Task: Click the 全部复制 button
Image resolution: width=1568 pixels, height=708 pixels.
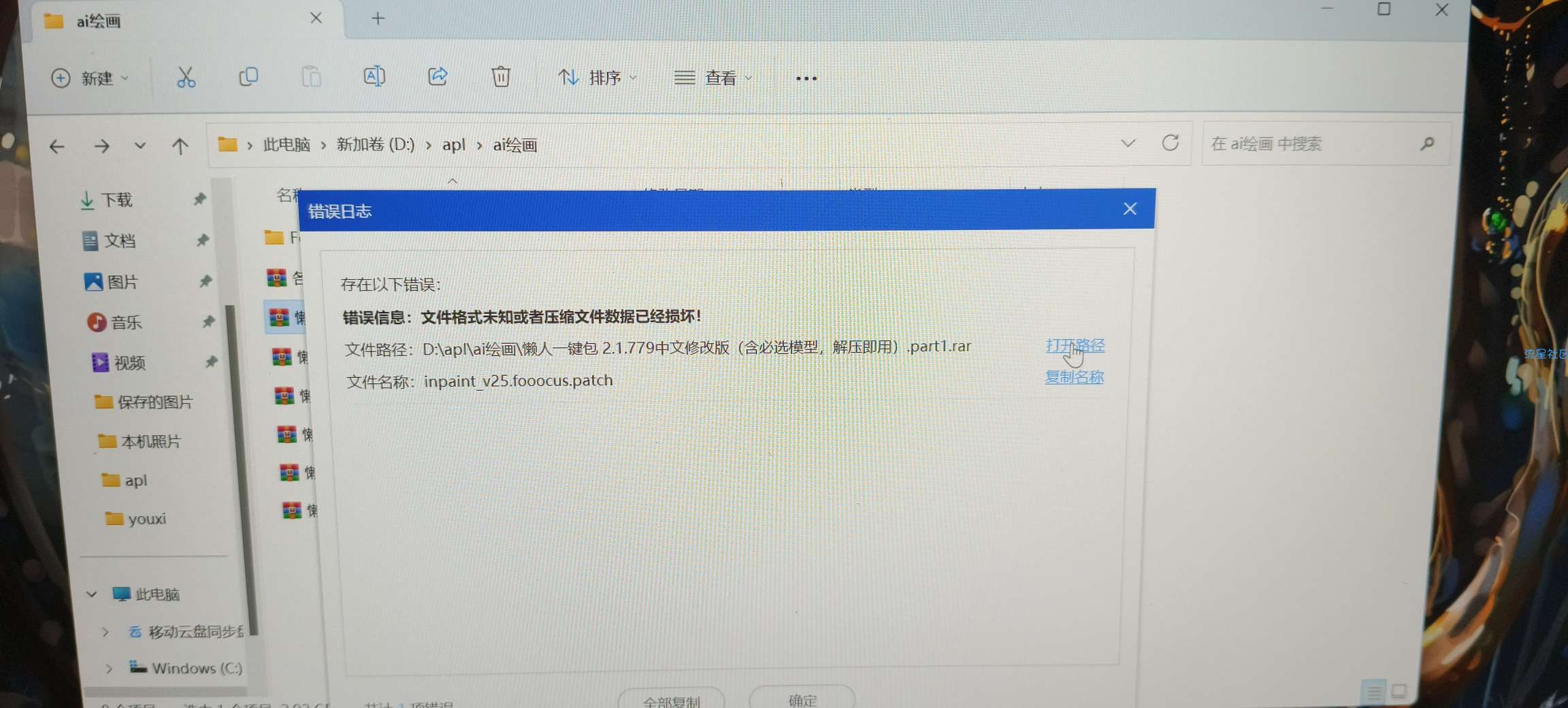Action: [x=672, y=700]
